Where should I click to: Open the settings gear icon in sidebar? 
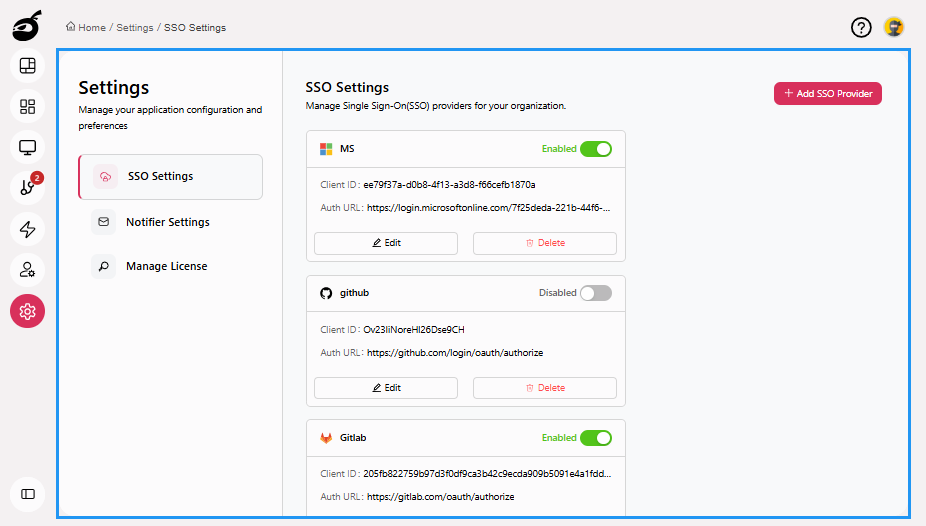click(x=27, y=311)
